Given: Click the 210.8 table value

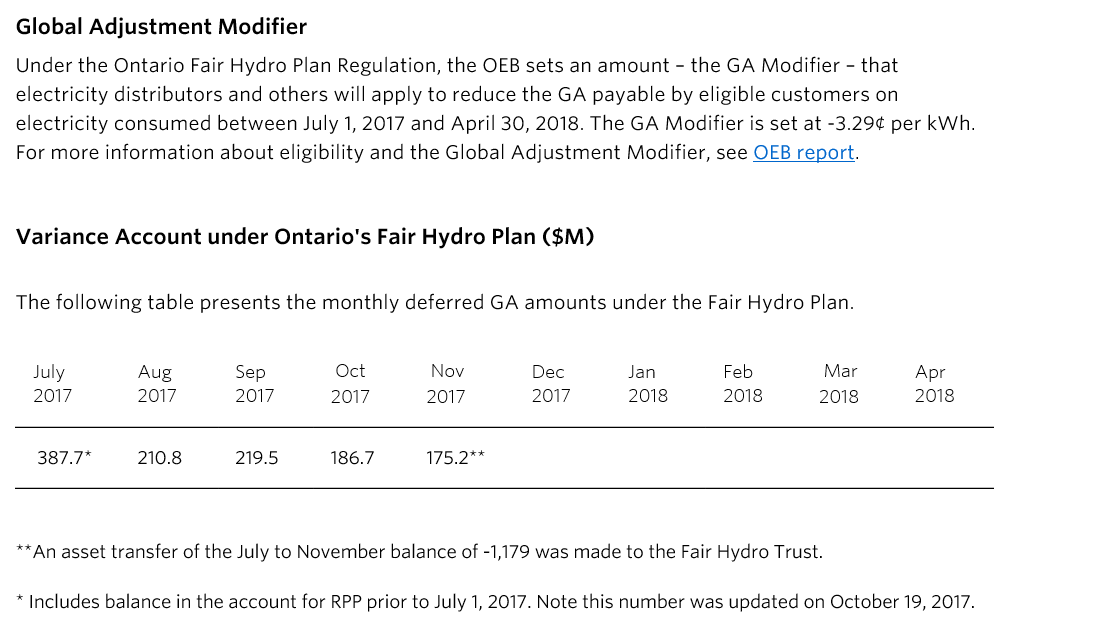Looking at the screenshot, I should click(x=160, y=458).
